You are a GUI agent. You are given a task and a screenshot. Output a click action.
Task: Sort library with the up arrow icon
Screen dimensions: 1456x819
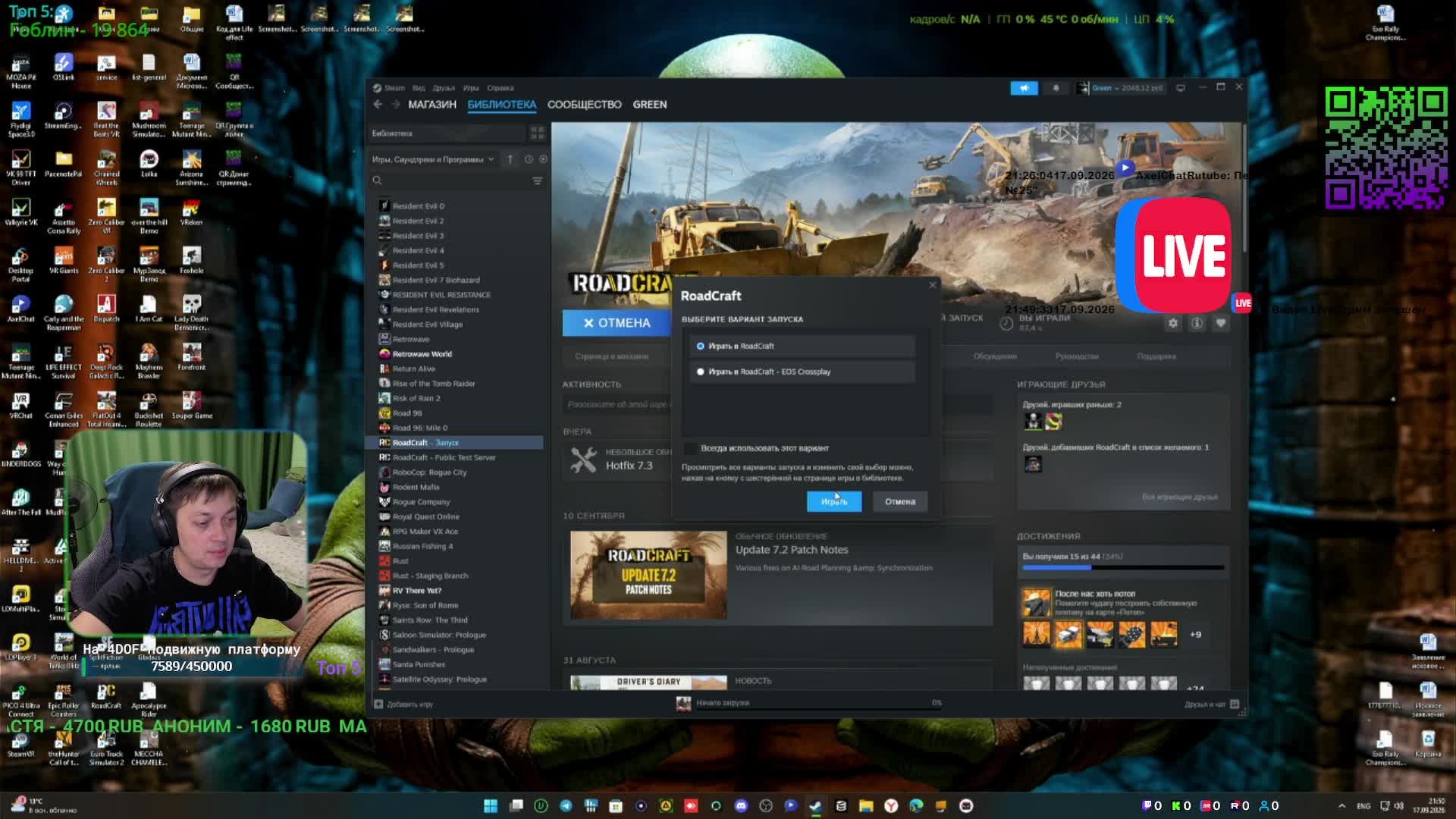(x=510, y=159)
